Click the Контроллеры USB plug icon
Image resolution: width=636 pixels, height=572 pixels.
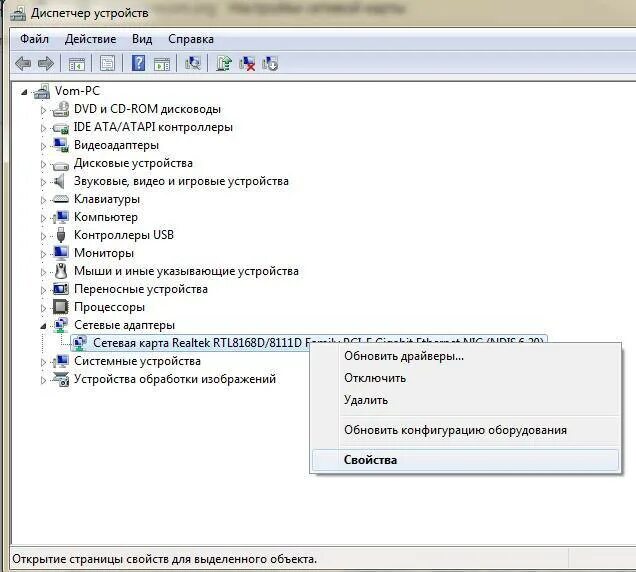(61, 235)
